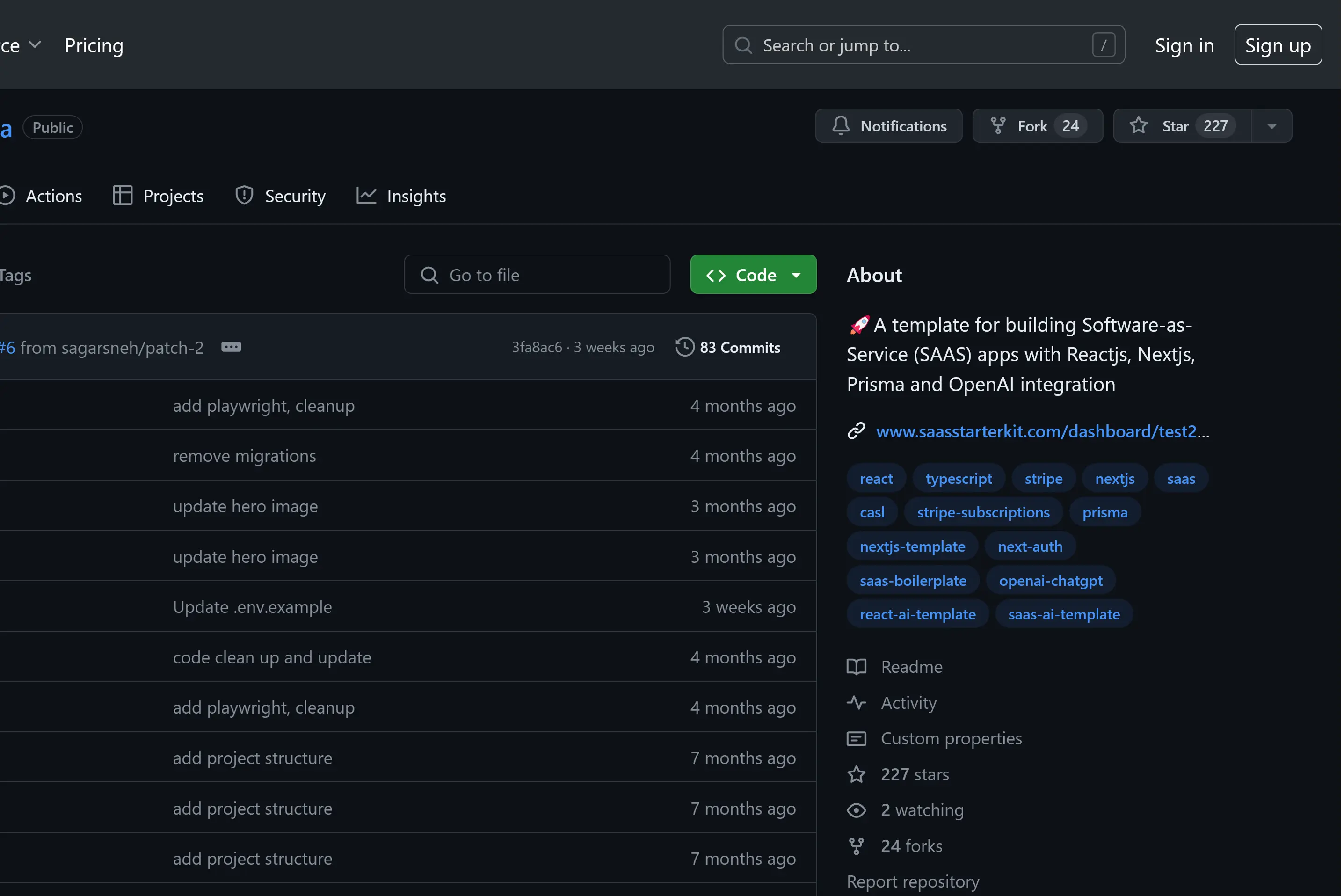Click the eye icon next to watching
The image size is (1344, 896).
(856, 810)
